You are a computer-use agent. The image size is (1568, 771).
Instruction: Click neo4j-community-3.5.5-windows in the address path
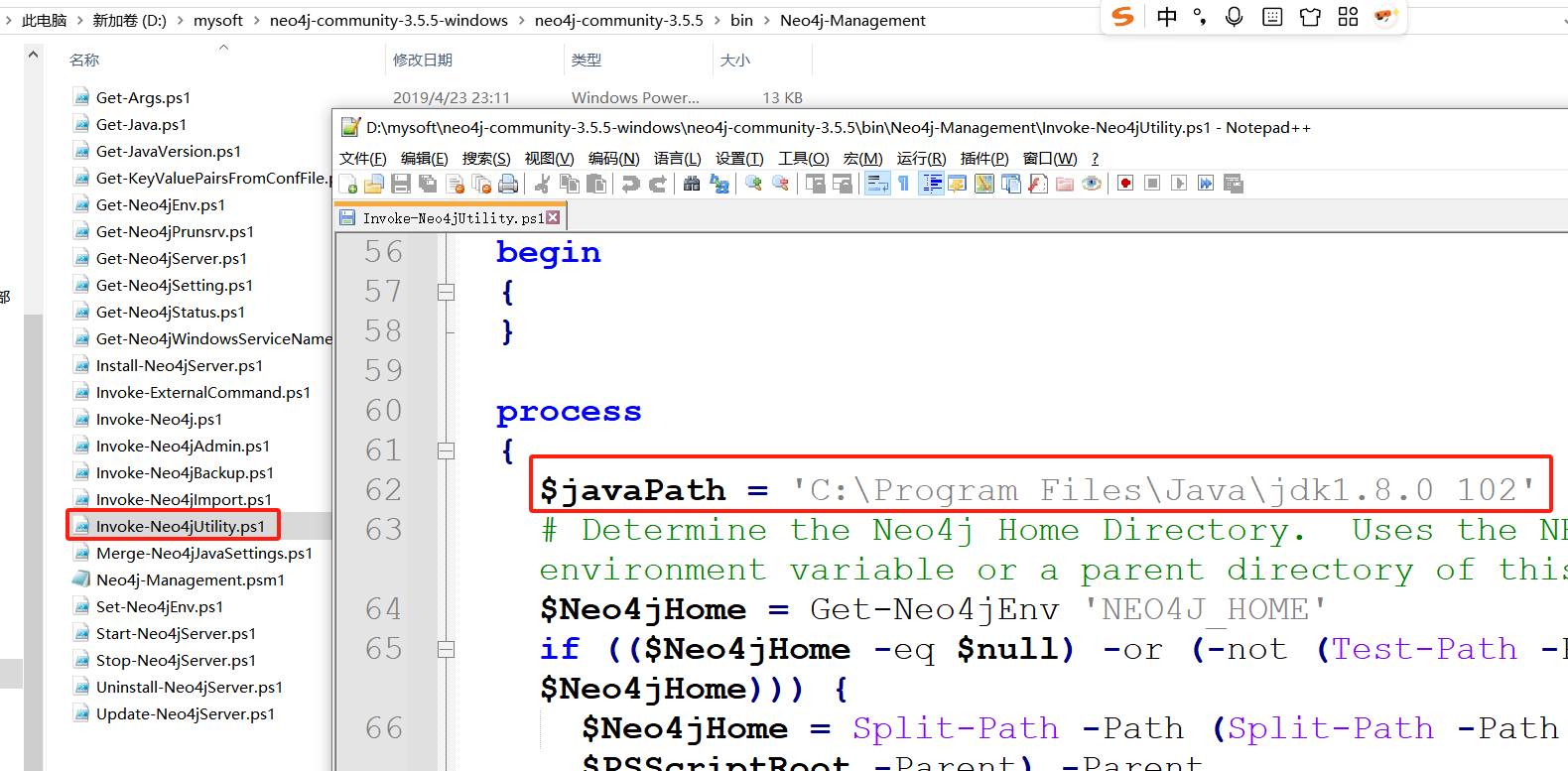389,20
